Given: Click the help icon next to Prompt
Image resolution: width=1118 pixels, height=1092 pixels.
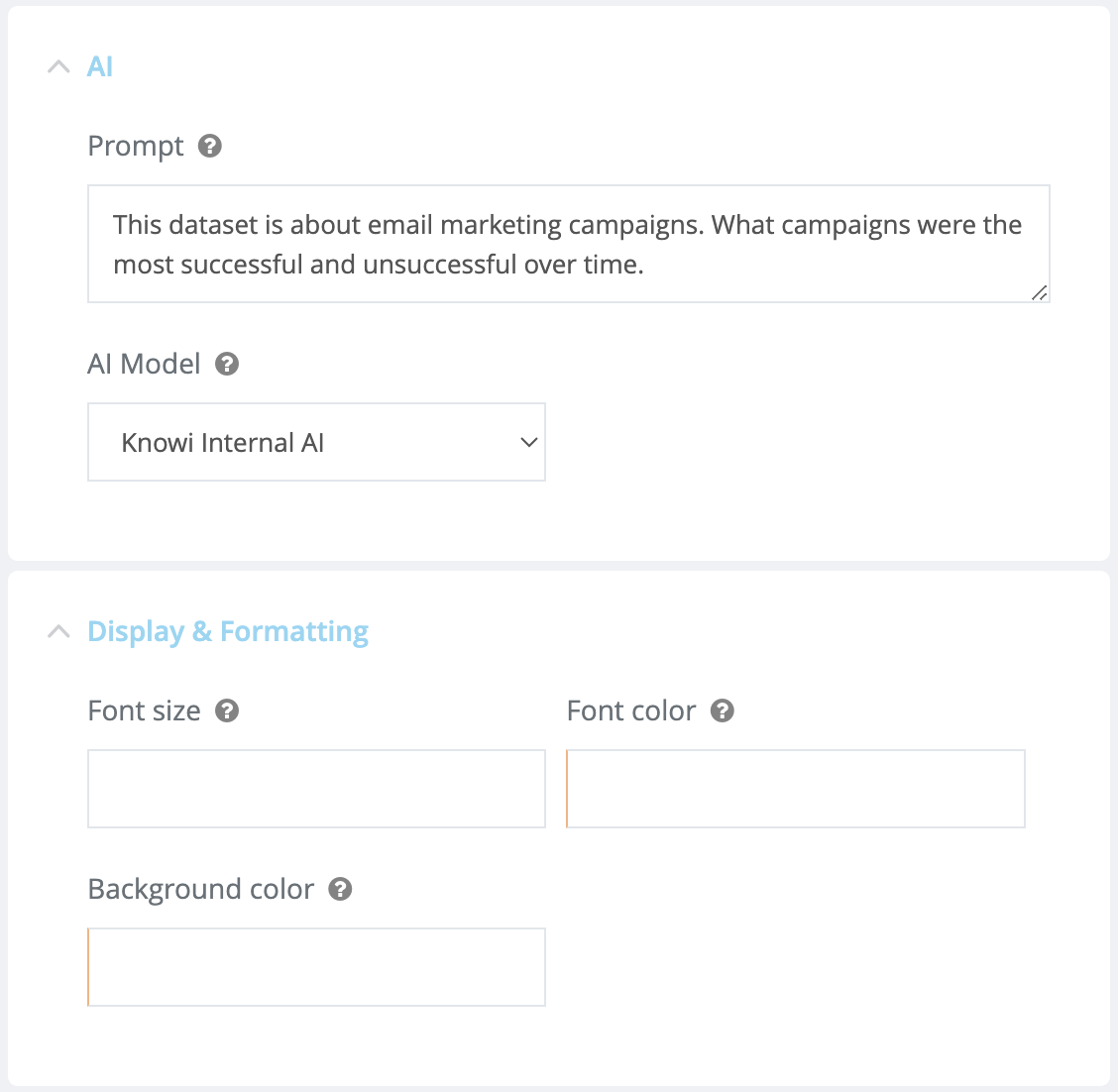Looking at the screenshot, I should click(x=210, y=146).
